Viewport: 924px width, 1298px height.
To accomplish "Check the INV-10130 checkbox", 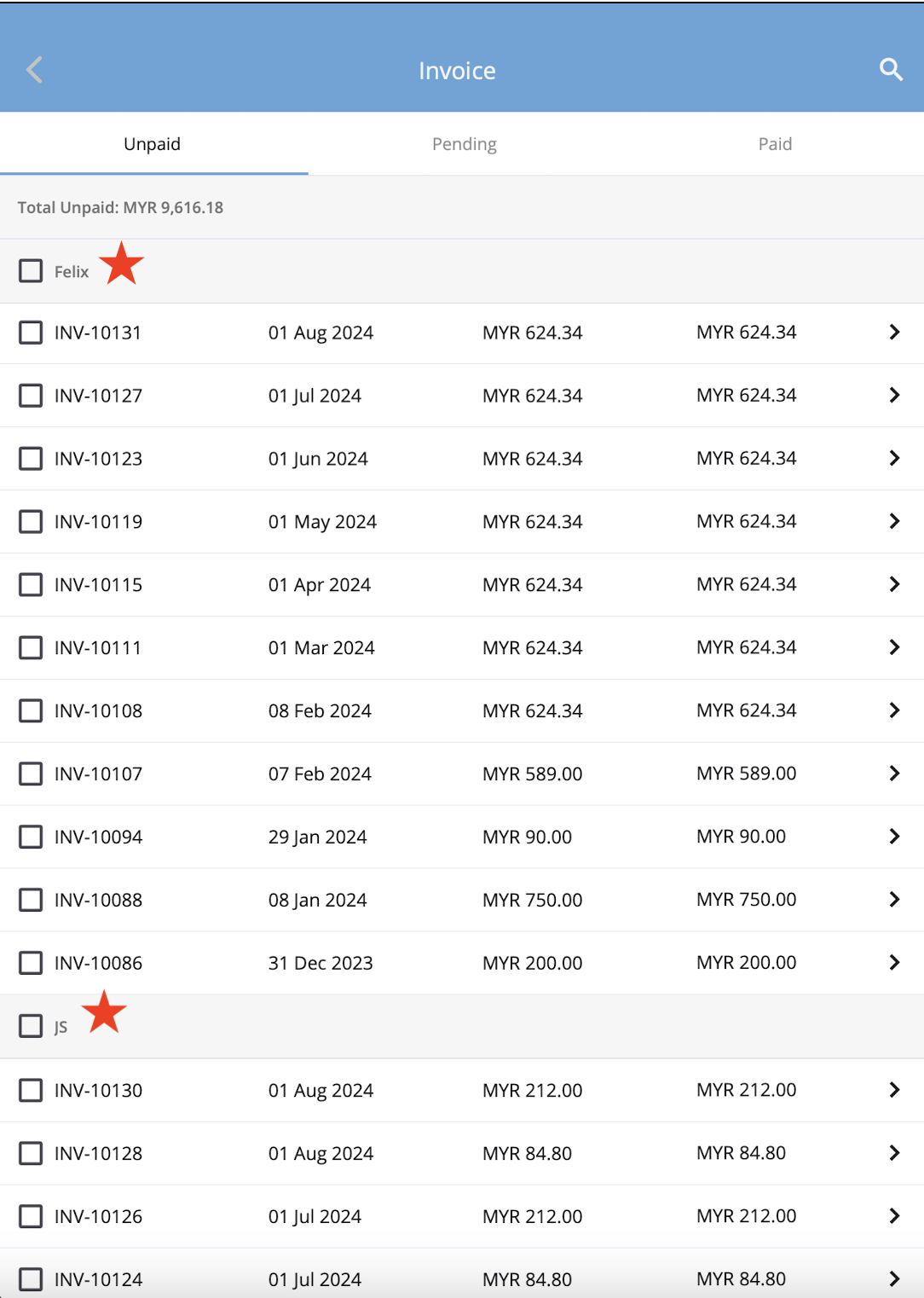I will [x=31, y=1091].
